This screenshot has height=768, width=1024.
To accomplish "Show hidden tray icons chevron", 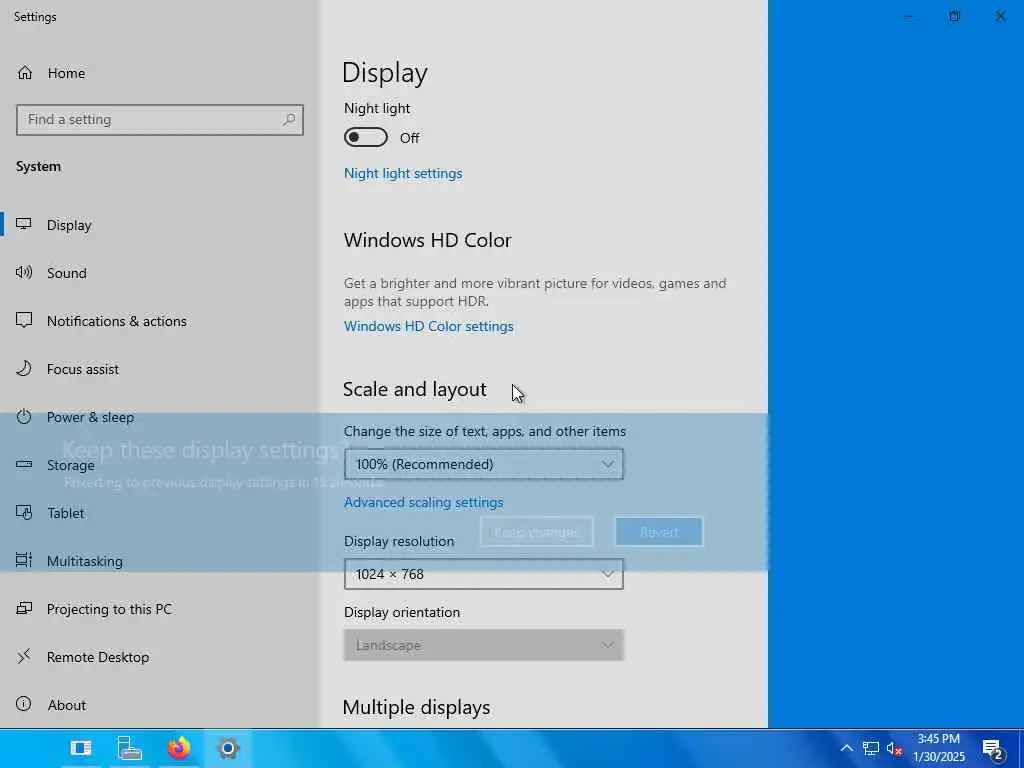I will tap(846, 748).
